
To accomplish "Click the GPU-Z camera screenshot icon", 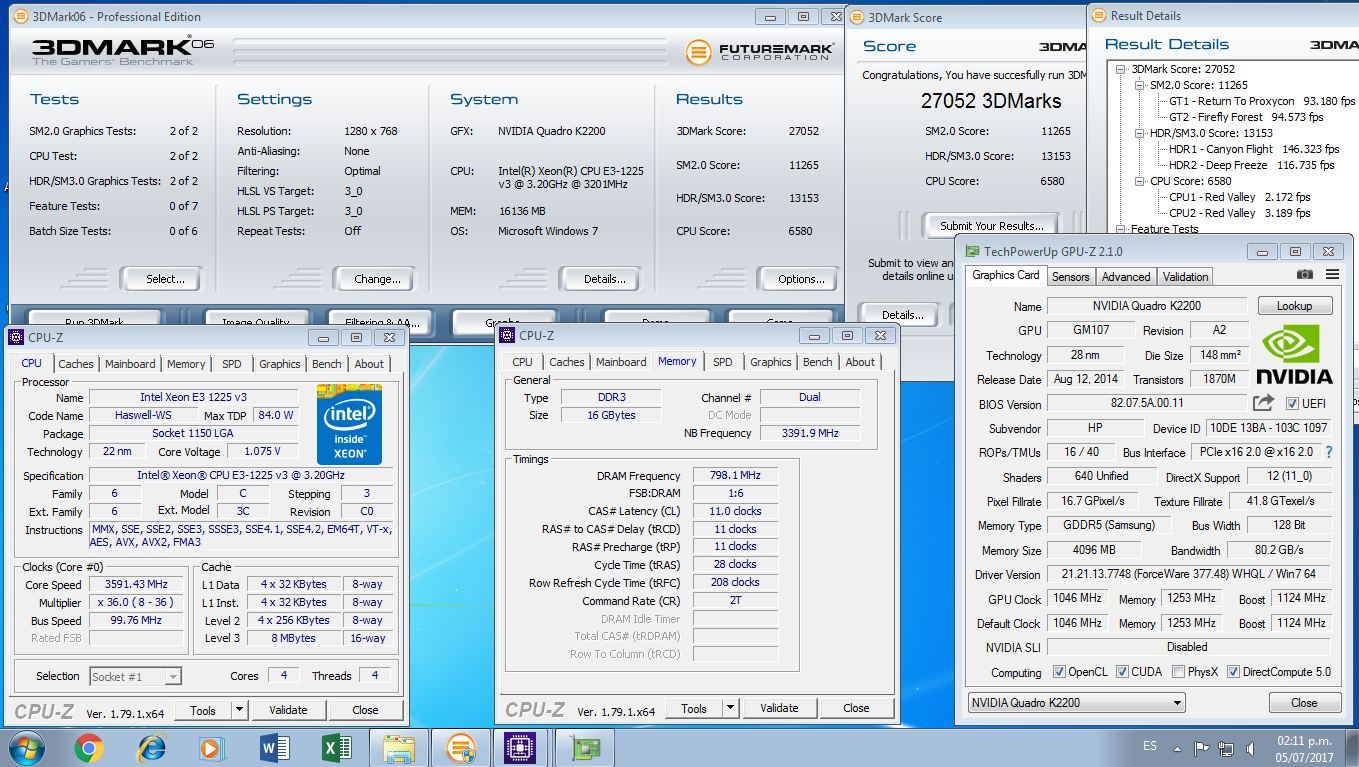I will [x=1304, y=275].
